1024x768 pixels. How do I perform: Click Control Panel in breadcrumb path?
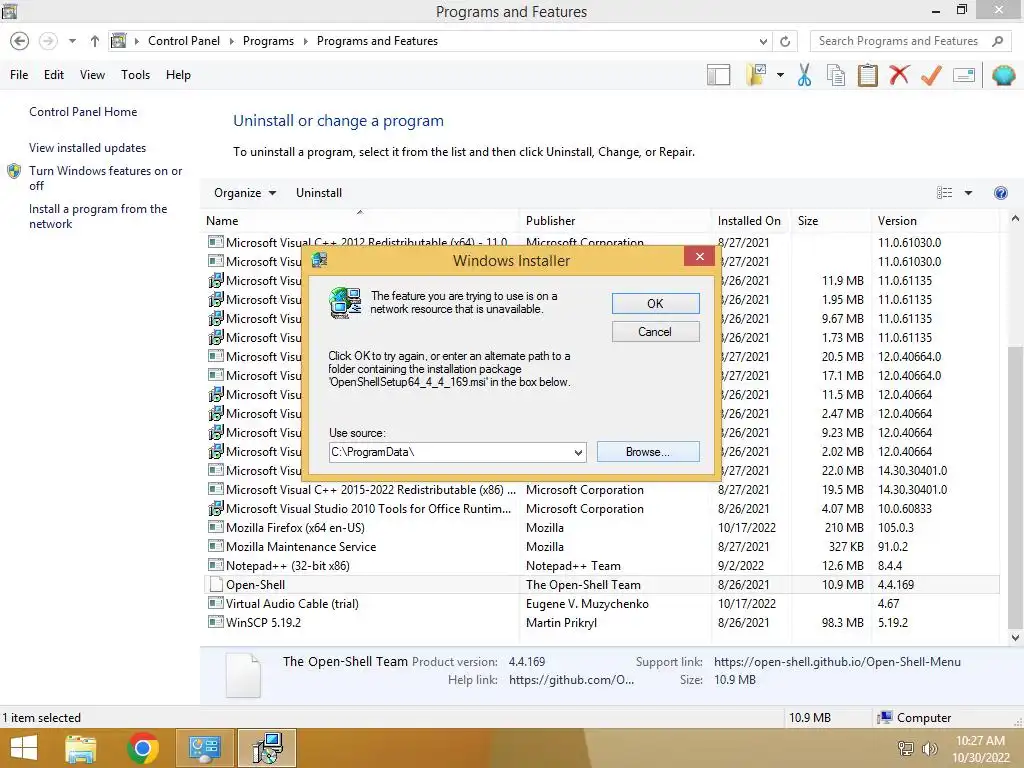tap(184, 41)
